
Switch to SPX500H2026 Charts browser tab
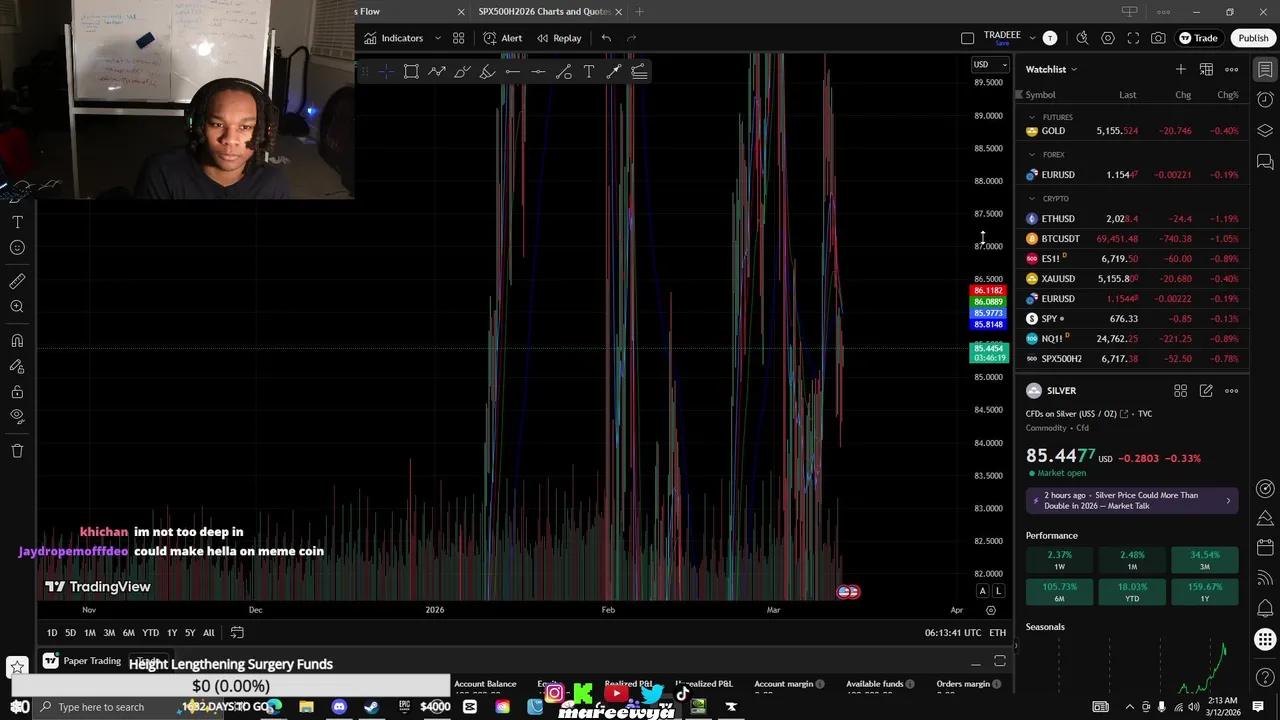543,11
